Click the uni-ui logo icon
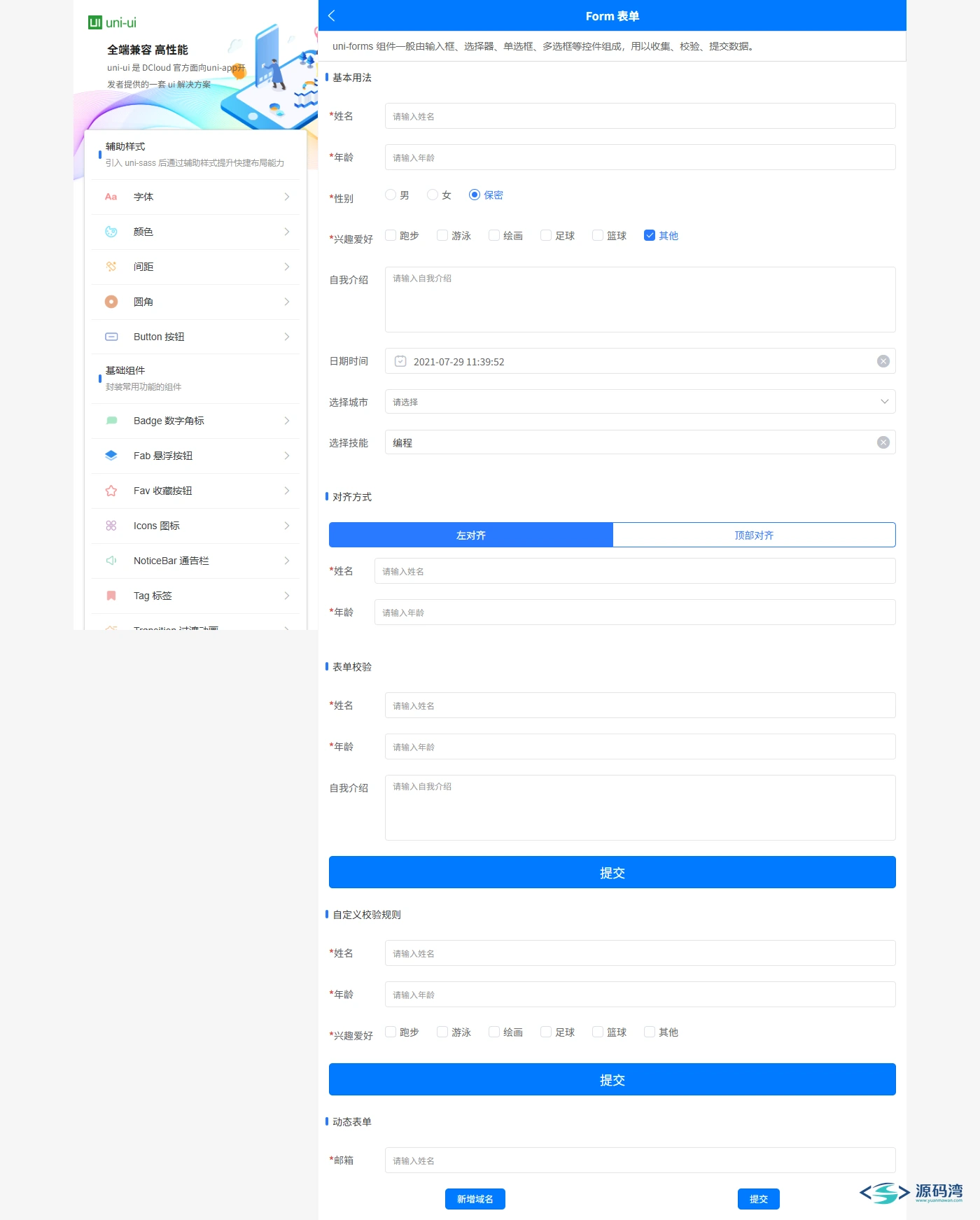980x1220 pixels. 95,22
